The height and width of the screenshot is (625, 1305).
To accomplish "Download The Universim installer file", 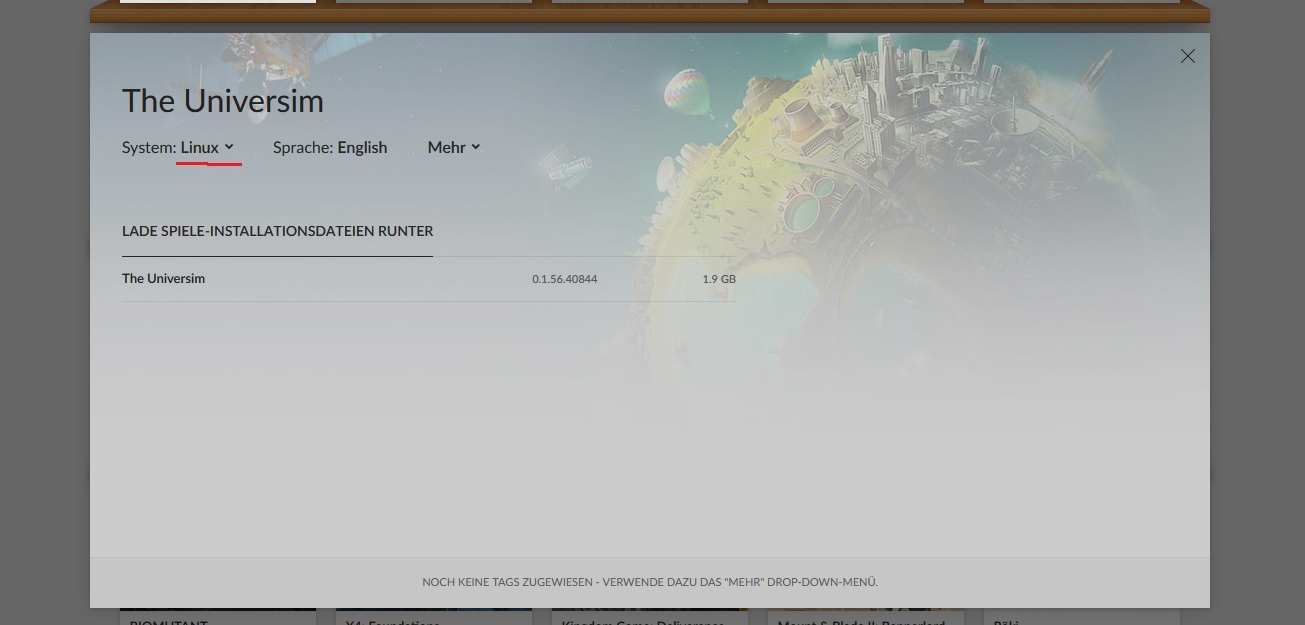I will (x=428, y=279).
